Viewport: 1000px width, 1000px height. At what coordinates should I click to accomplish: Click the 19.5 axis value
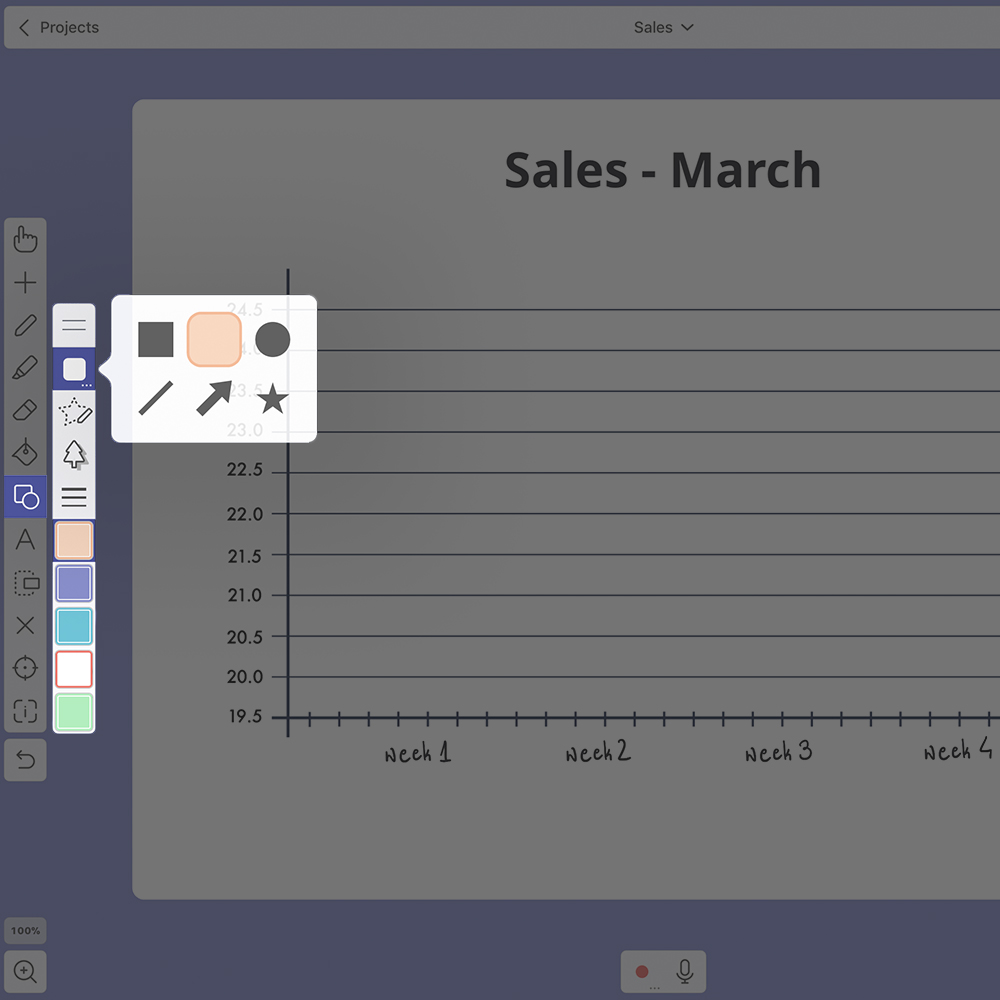click(x=245, y=716)
